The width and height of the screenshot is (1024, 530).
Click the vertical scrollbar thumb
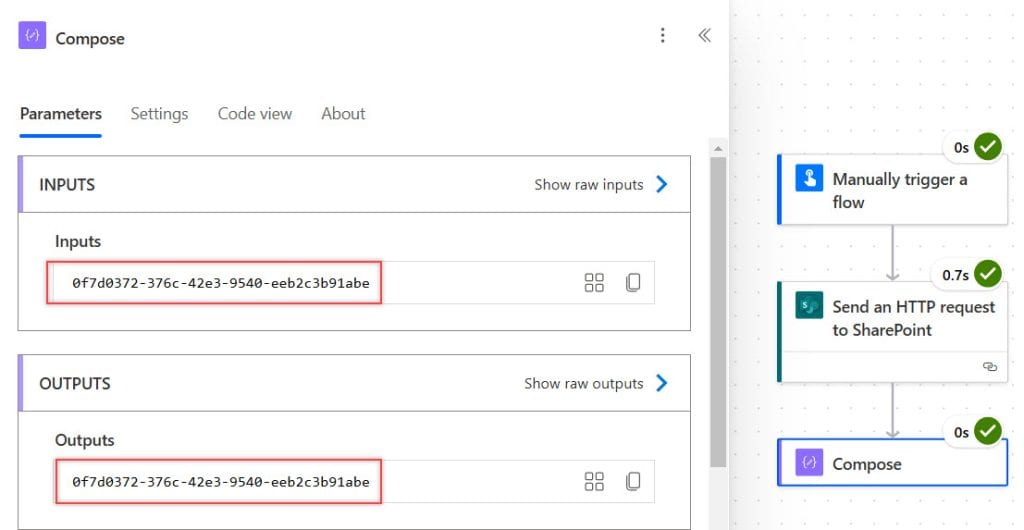718,311
